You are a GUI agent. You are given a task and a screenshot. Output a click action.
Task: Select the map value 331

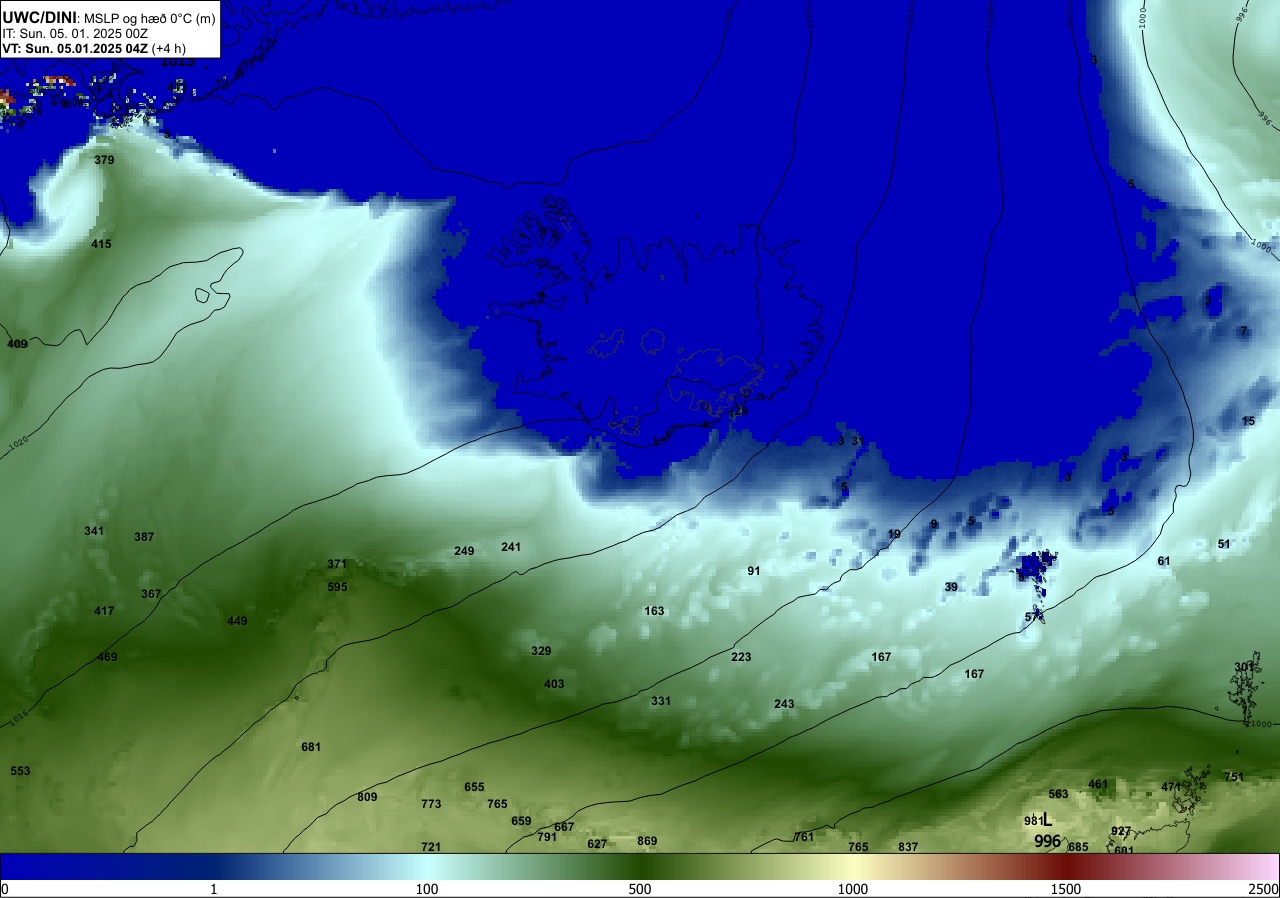(661, 701)
